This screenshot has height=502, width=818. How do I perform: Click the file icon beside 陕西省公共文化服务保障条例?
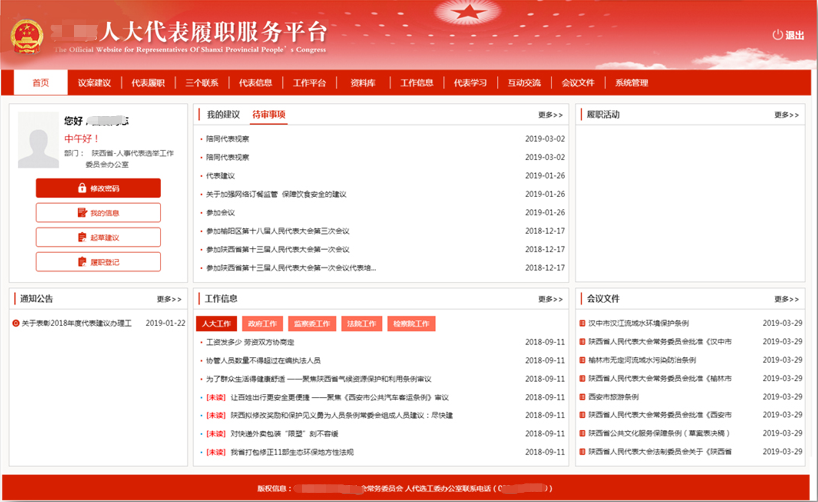[x=583, y=433]
